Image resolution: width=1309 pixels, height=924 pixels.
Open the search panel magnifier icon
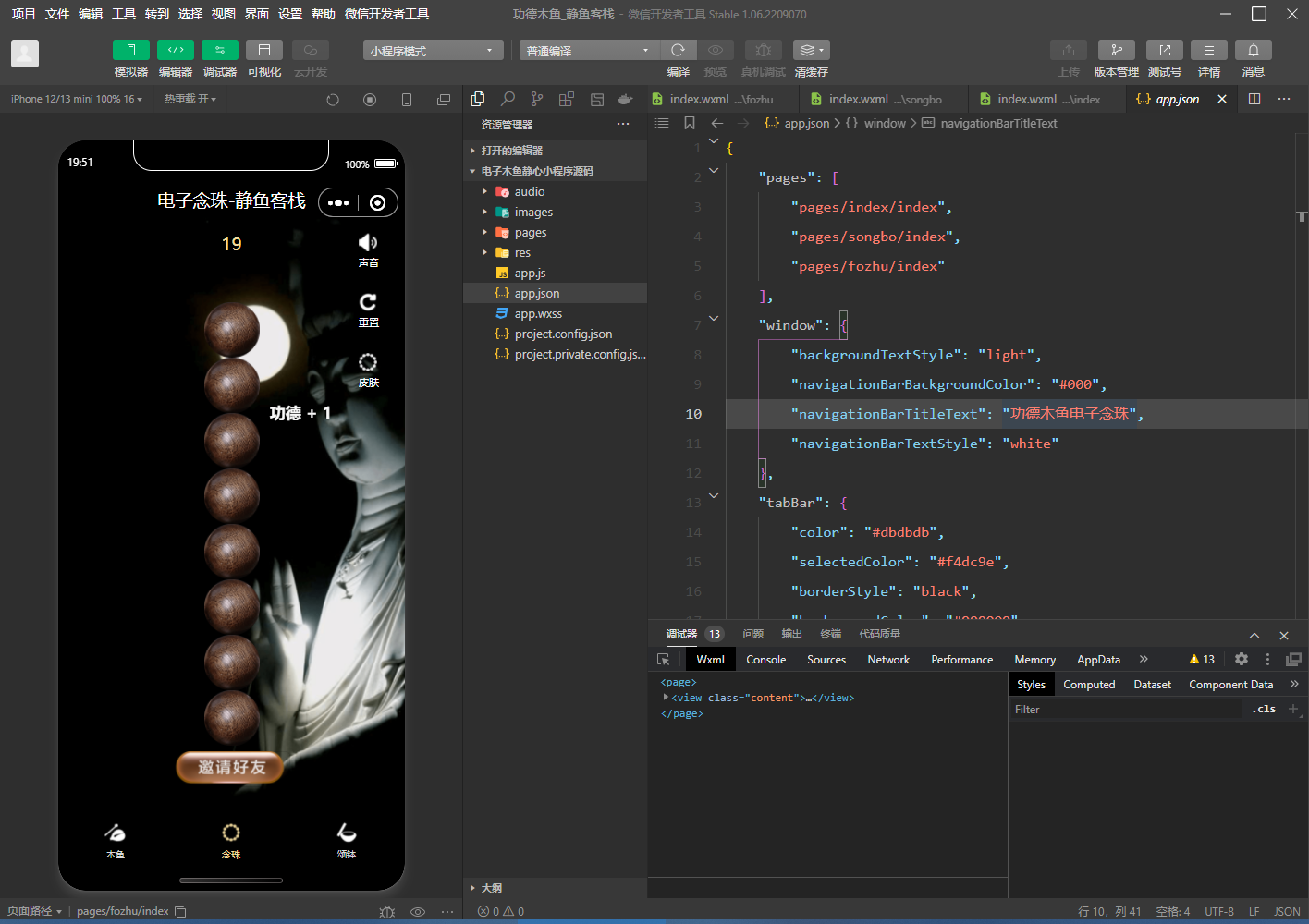point(508,99)
